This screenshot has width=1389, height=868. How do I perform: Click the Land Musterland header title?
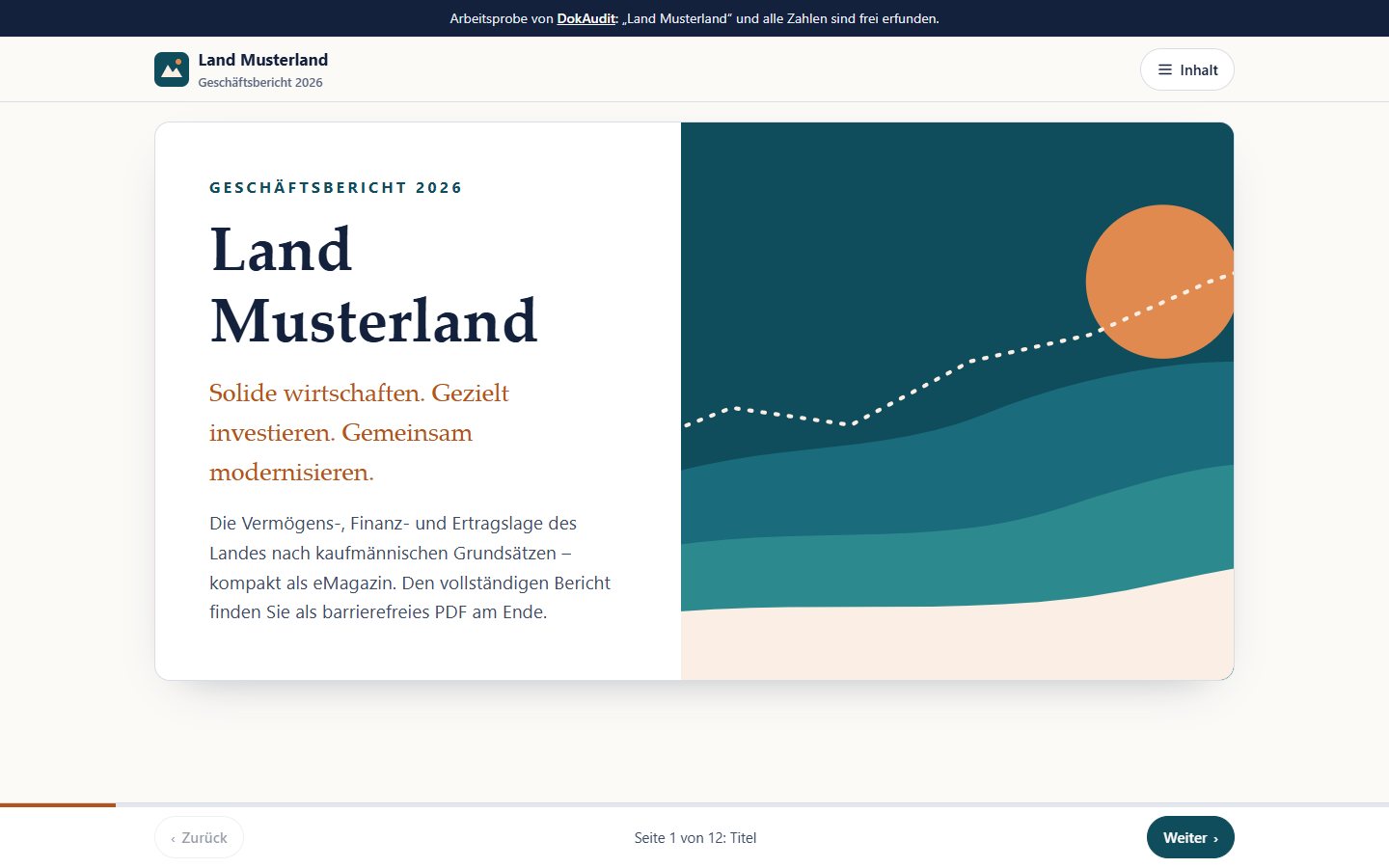click(x=263, y=60)
